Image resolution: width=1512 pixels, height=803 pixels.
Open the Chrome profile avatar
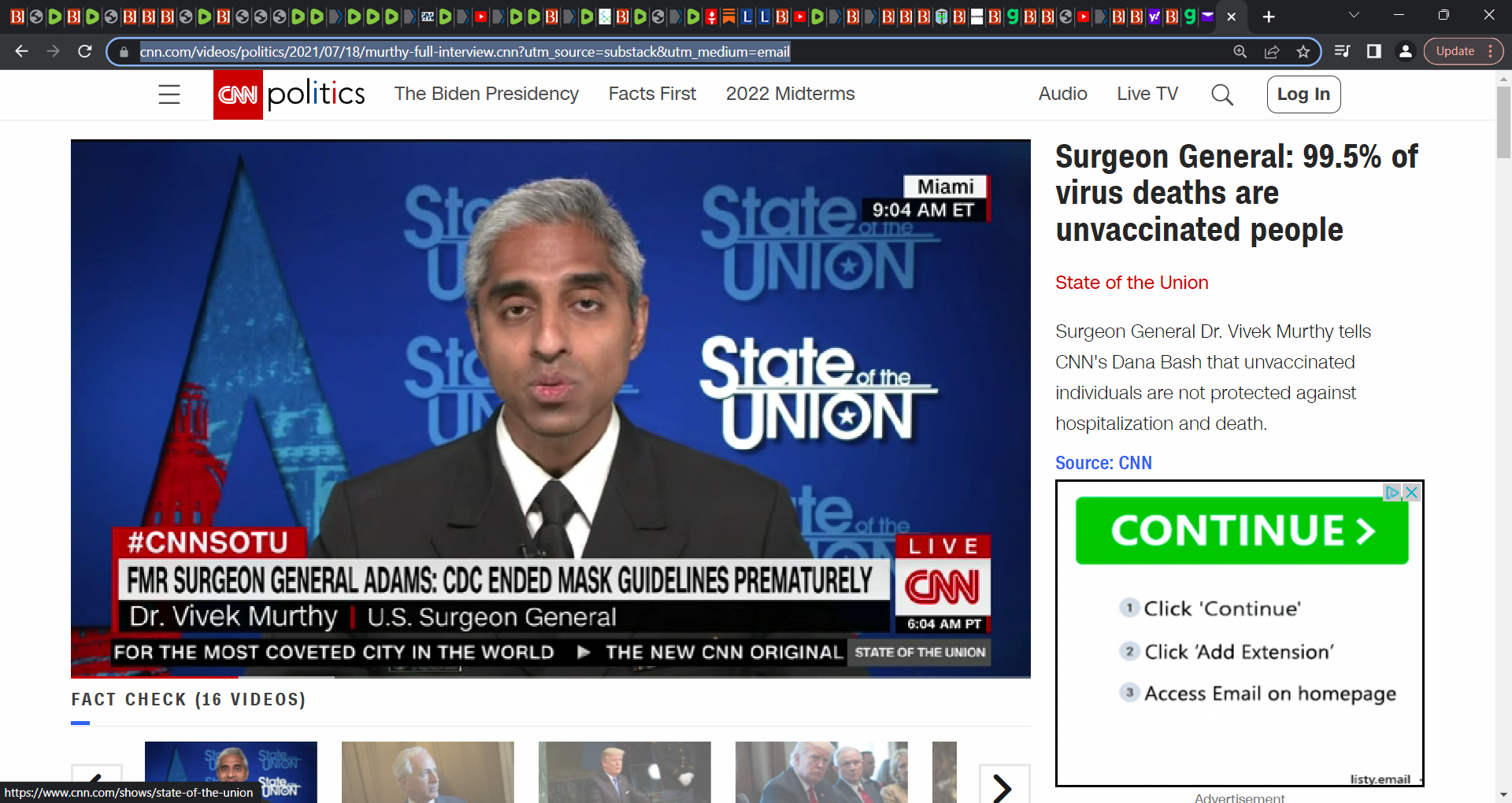[1405, 51]
